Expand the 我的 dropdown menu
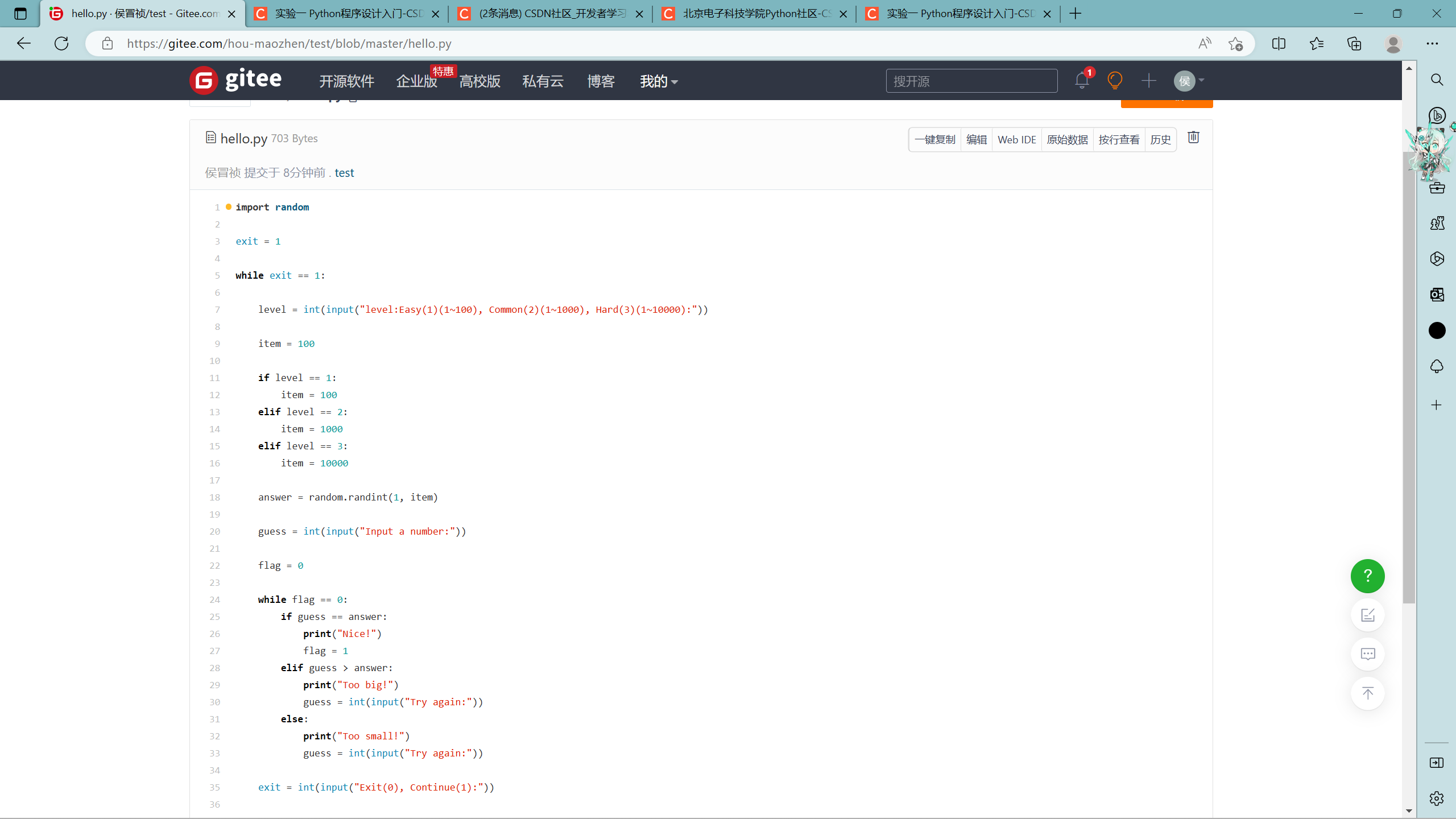The height and width of the screenshot is (819, 1456). coord(659,81)
